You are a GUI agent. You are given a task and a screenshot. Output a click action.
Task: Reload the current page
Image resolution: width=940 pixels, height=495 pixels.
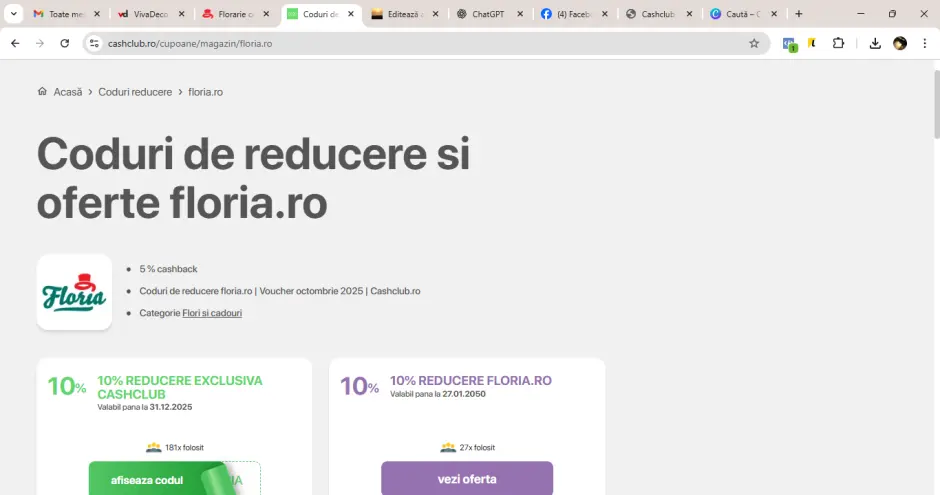tap(65, 43)
